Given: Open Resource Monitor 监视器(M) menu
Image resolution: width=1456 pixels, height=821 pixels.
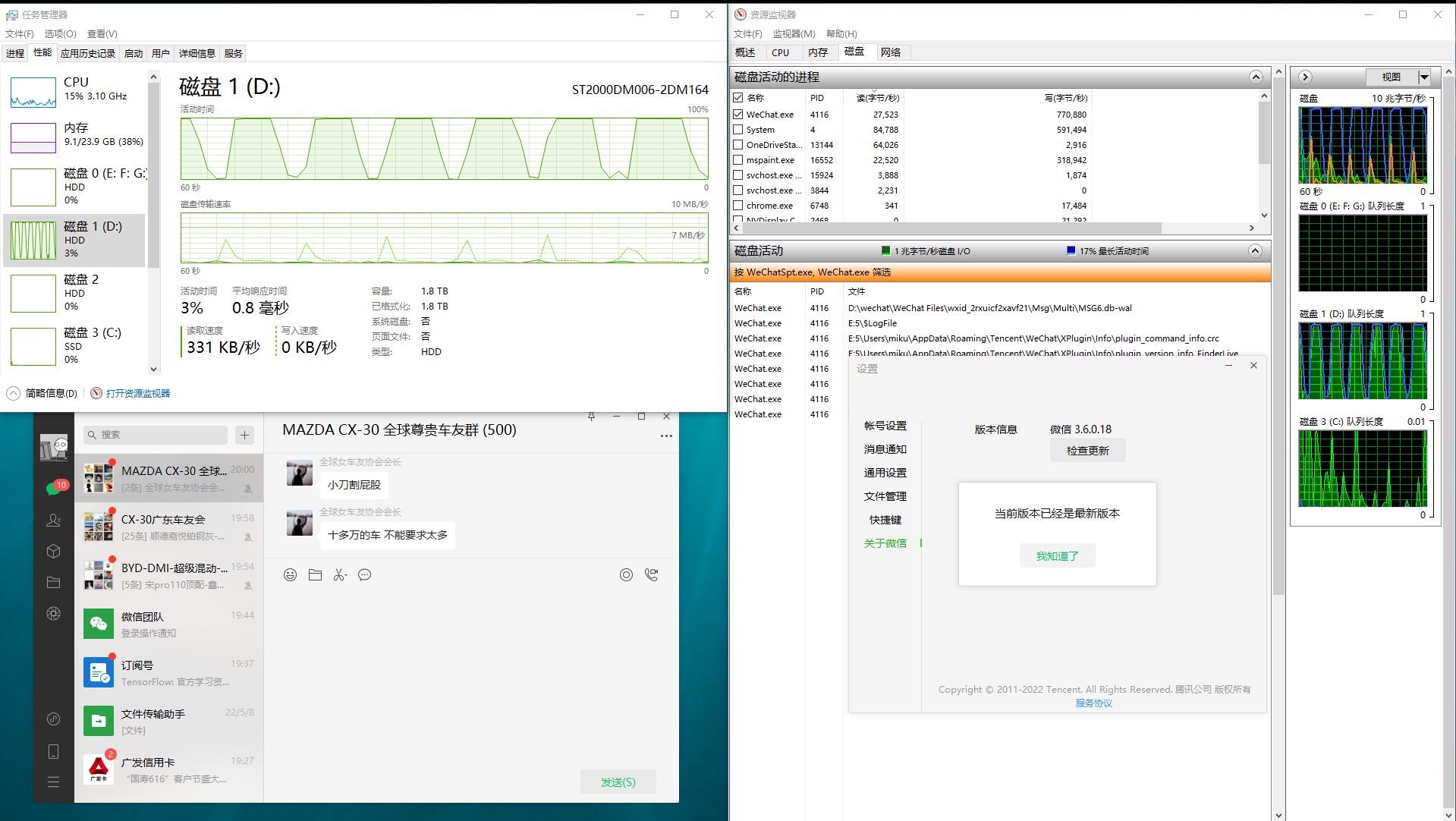Looking at the screenshot, I should click(x=794, y=33).
